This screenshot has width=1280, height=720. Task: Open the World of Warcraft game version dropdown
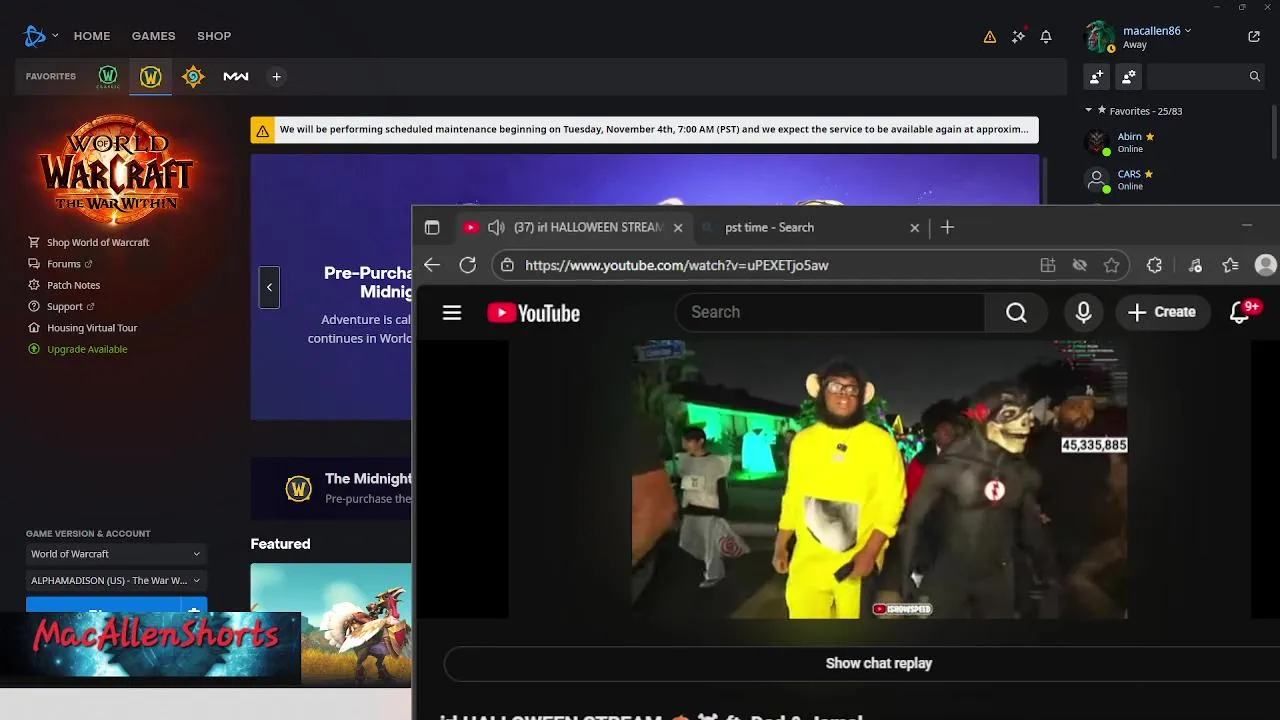pos(116,554)
